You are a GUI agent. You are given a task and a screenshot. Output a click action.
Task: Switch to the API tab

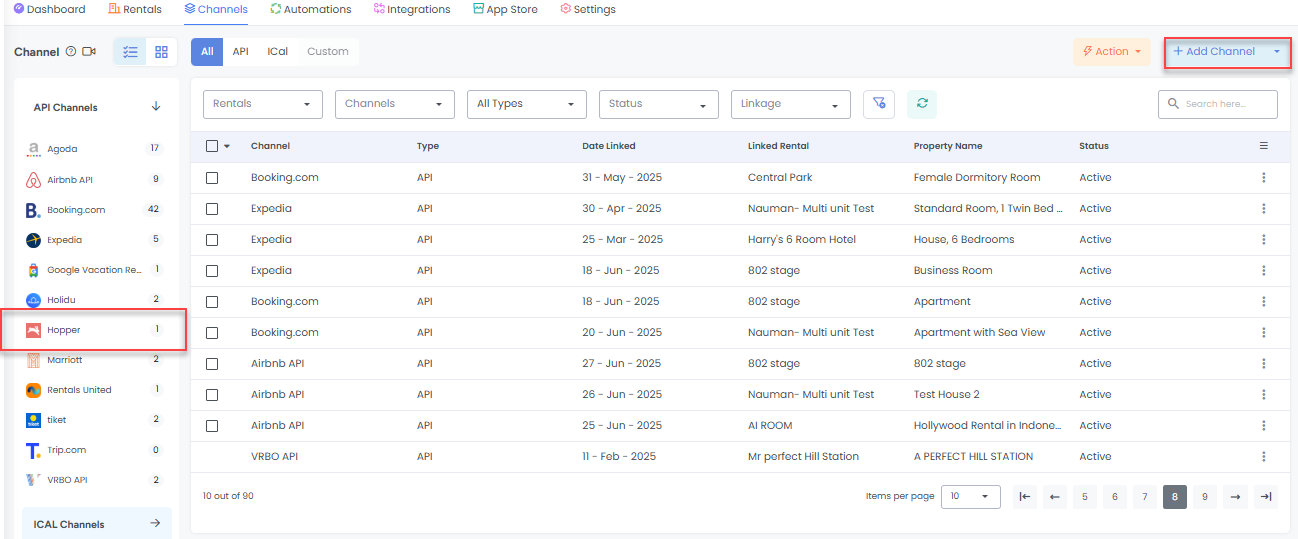click(241, 52)
